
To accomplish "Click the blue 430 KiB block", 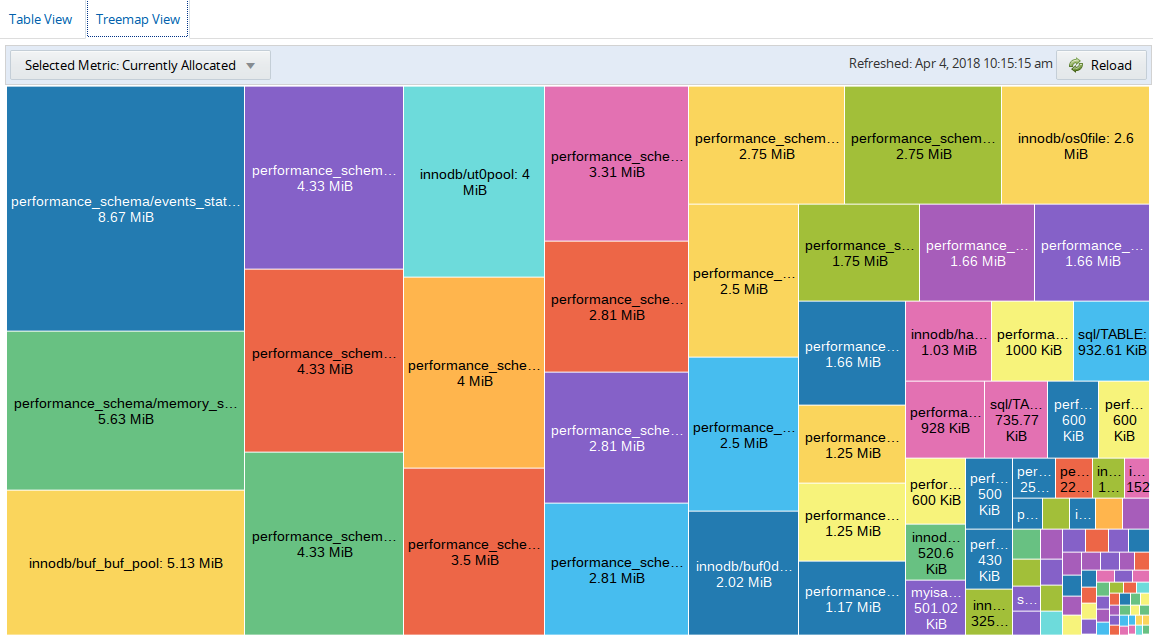I will tap(989, 559).
